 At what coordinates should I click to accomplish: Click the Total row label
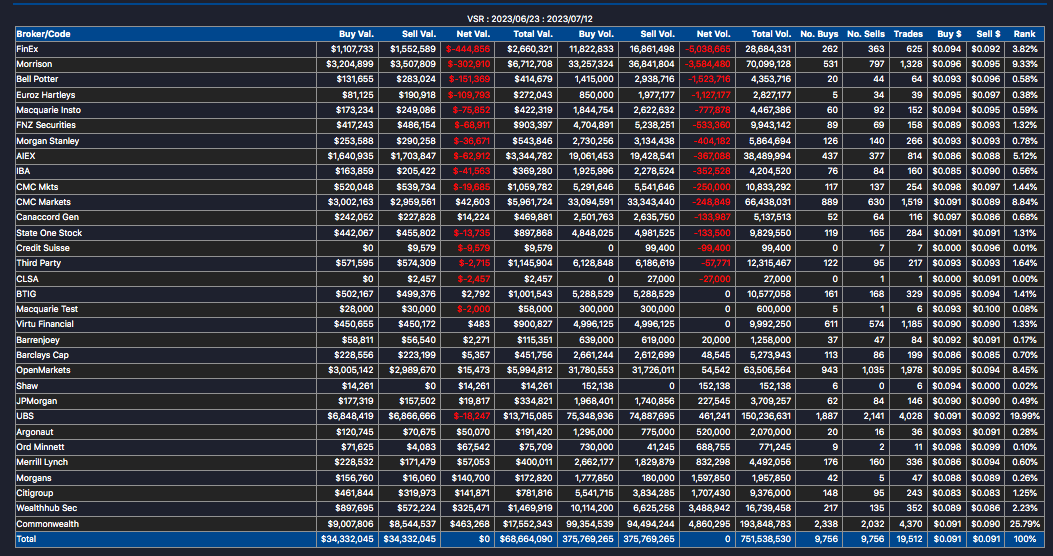point(26,539)
